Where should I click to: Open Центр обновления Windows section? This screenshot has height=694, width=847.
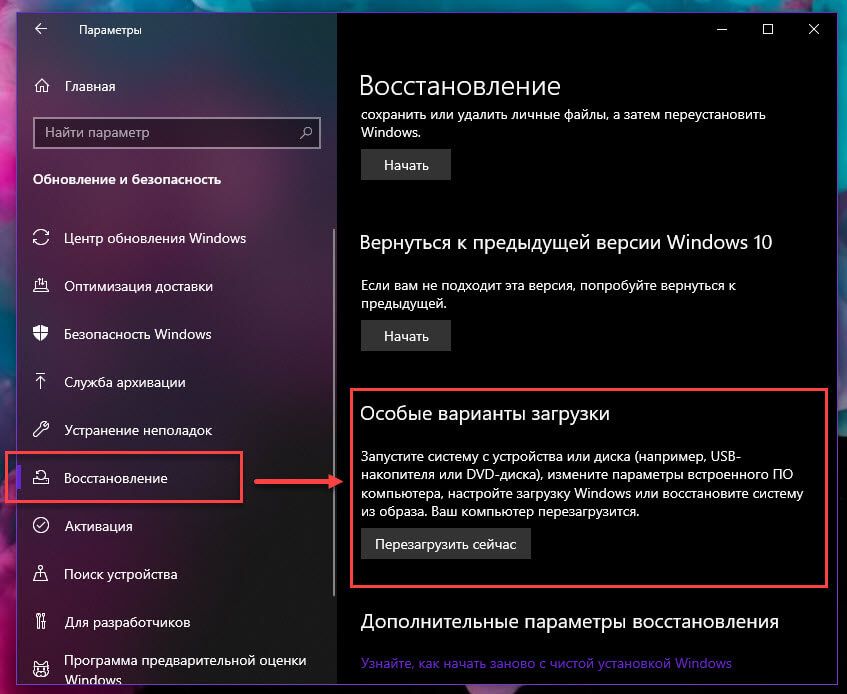click(x=154, y=238)
